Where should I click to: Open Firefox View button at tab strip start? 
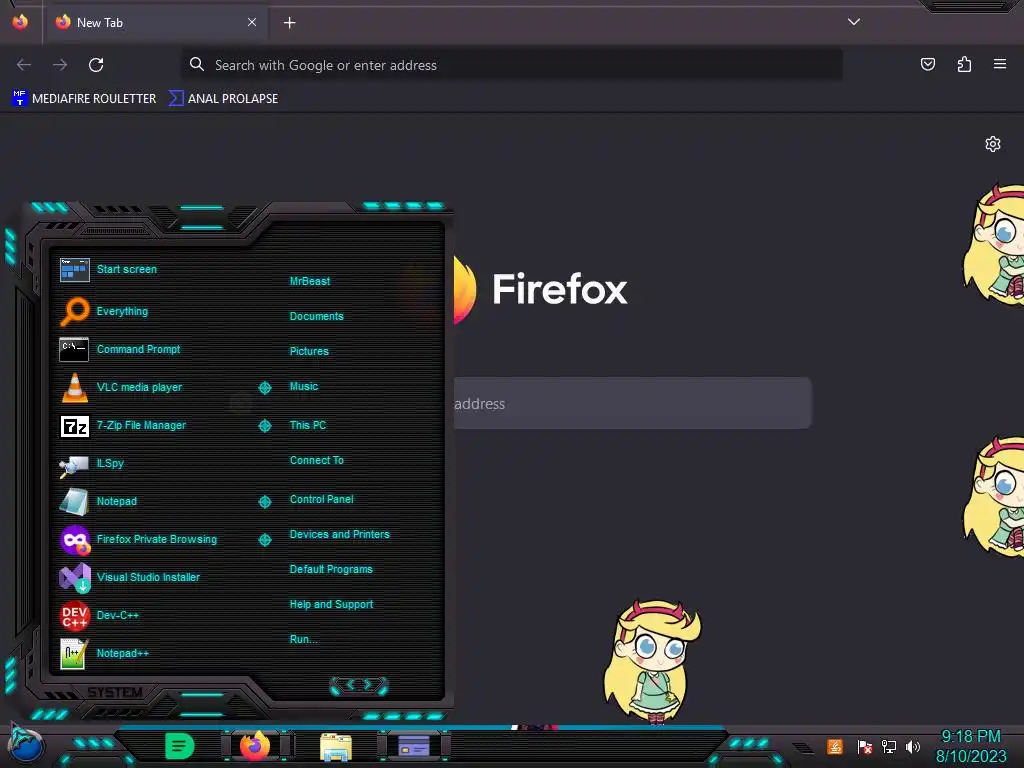[20, 22]
